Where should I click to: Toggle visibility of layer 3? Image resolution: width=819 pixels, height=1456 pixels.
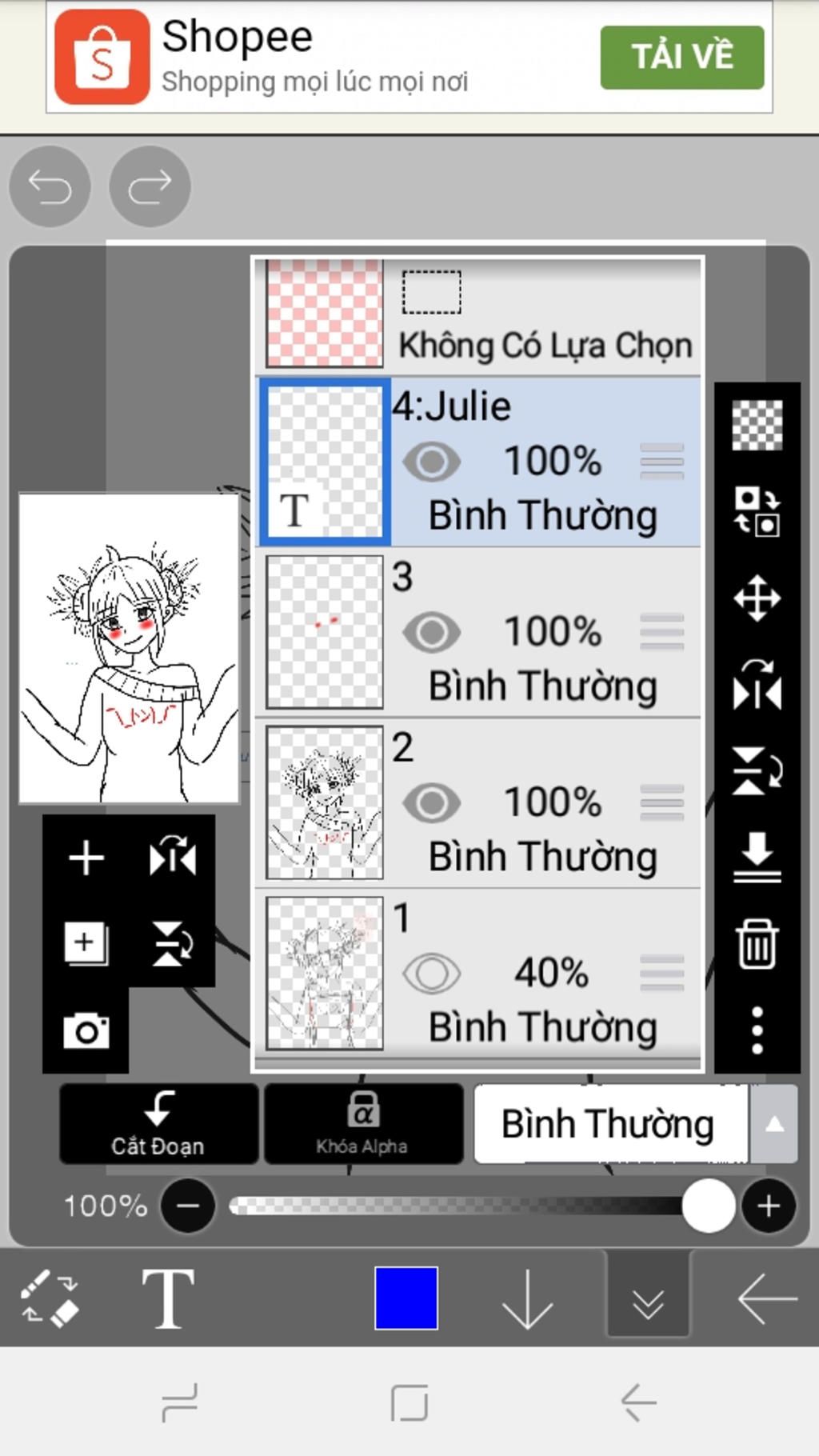click(x=432, y=632)
